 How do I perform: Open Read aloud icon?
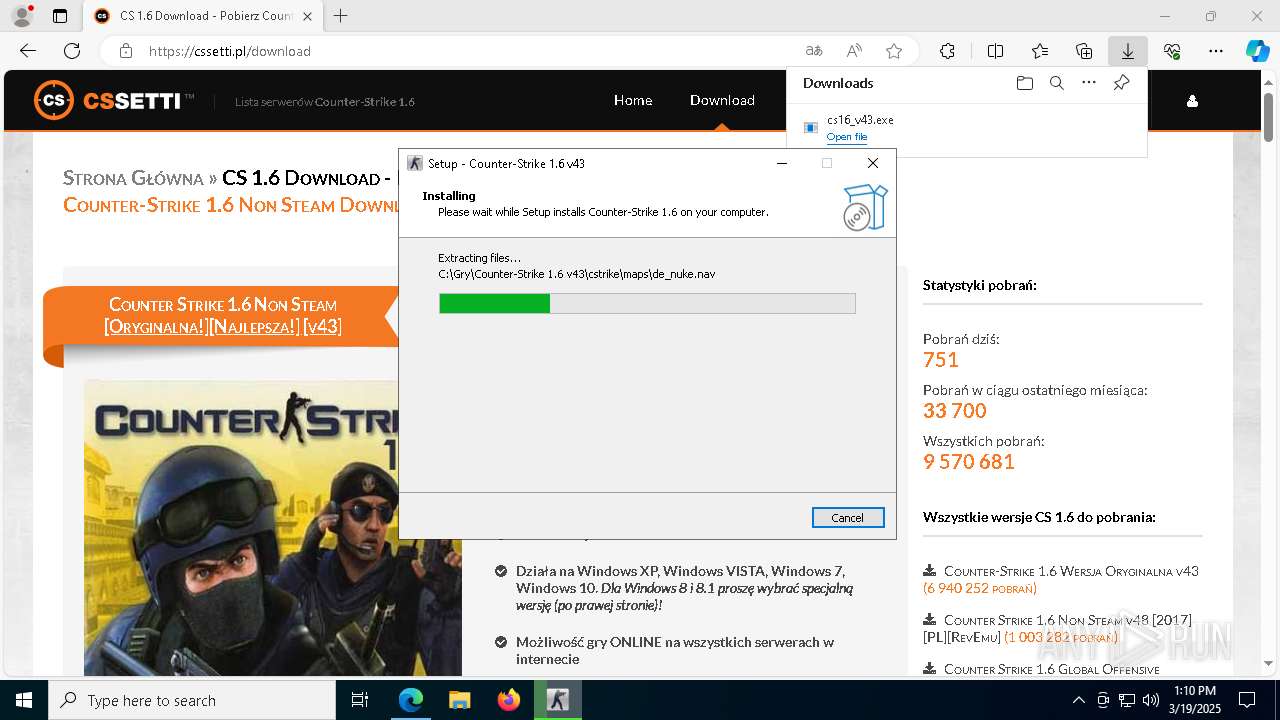tap(854, 51)
